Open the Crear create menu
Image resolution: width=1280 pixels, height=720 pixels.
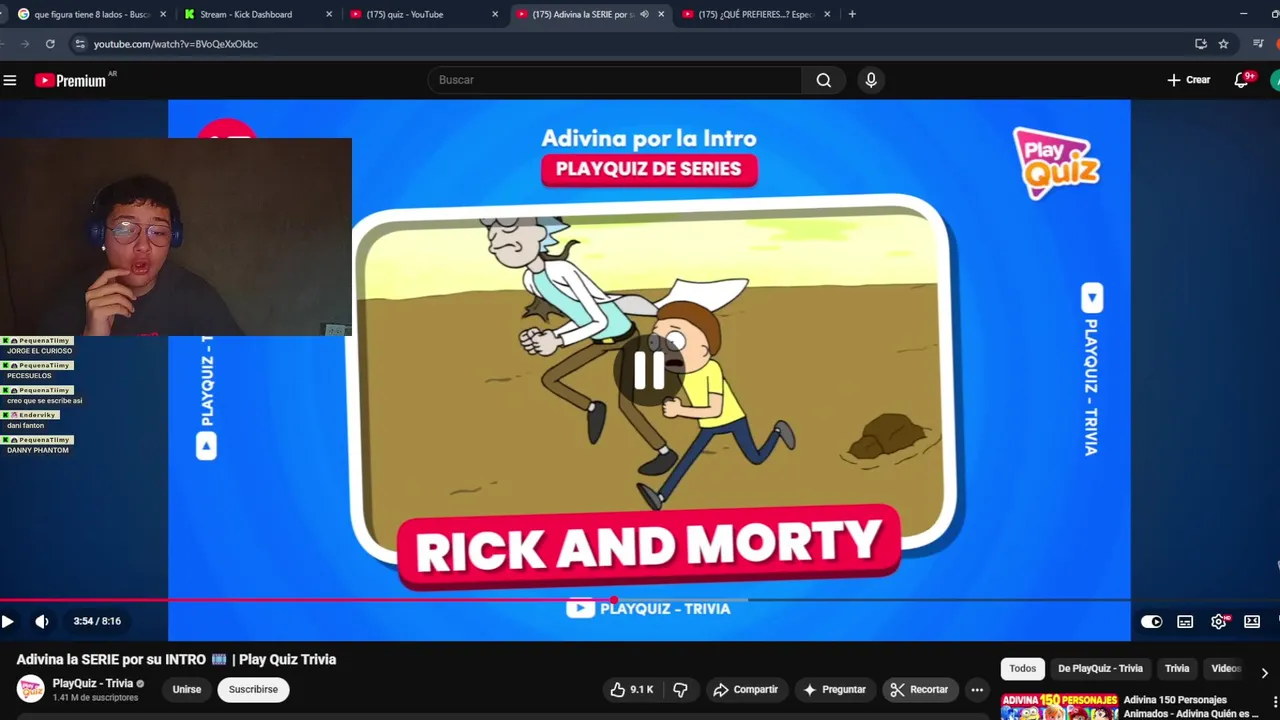(1188, 80)
